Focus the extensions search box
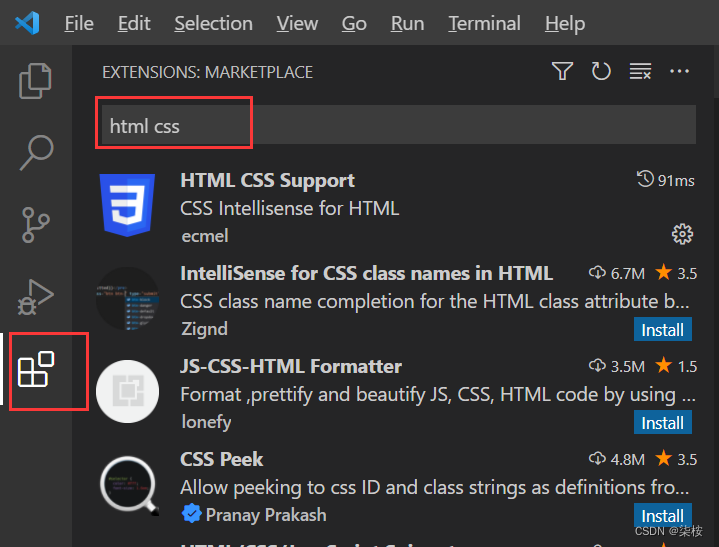The height and width of the screenshot is (547, 719). [398, 125]
